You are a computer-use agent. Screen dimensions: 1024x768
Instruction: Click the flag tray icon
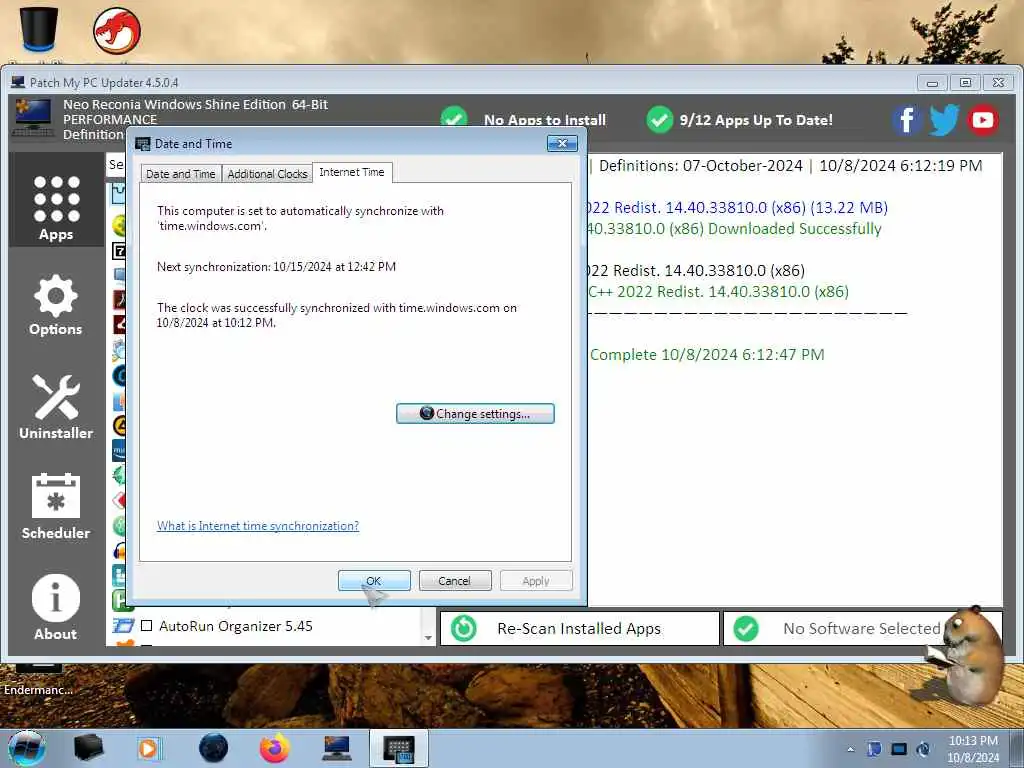coord(874,749)
